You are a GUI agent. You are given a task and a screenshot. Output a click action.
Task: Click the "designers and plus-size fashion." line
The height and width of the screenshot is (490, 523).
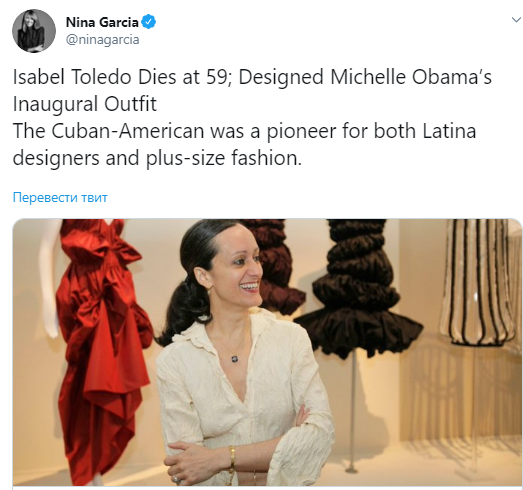[x=157, y=157]
